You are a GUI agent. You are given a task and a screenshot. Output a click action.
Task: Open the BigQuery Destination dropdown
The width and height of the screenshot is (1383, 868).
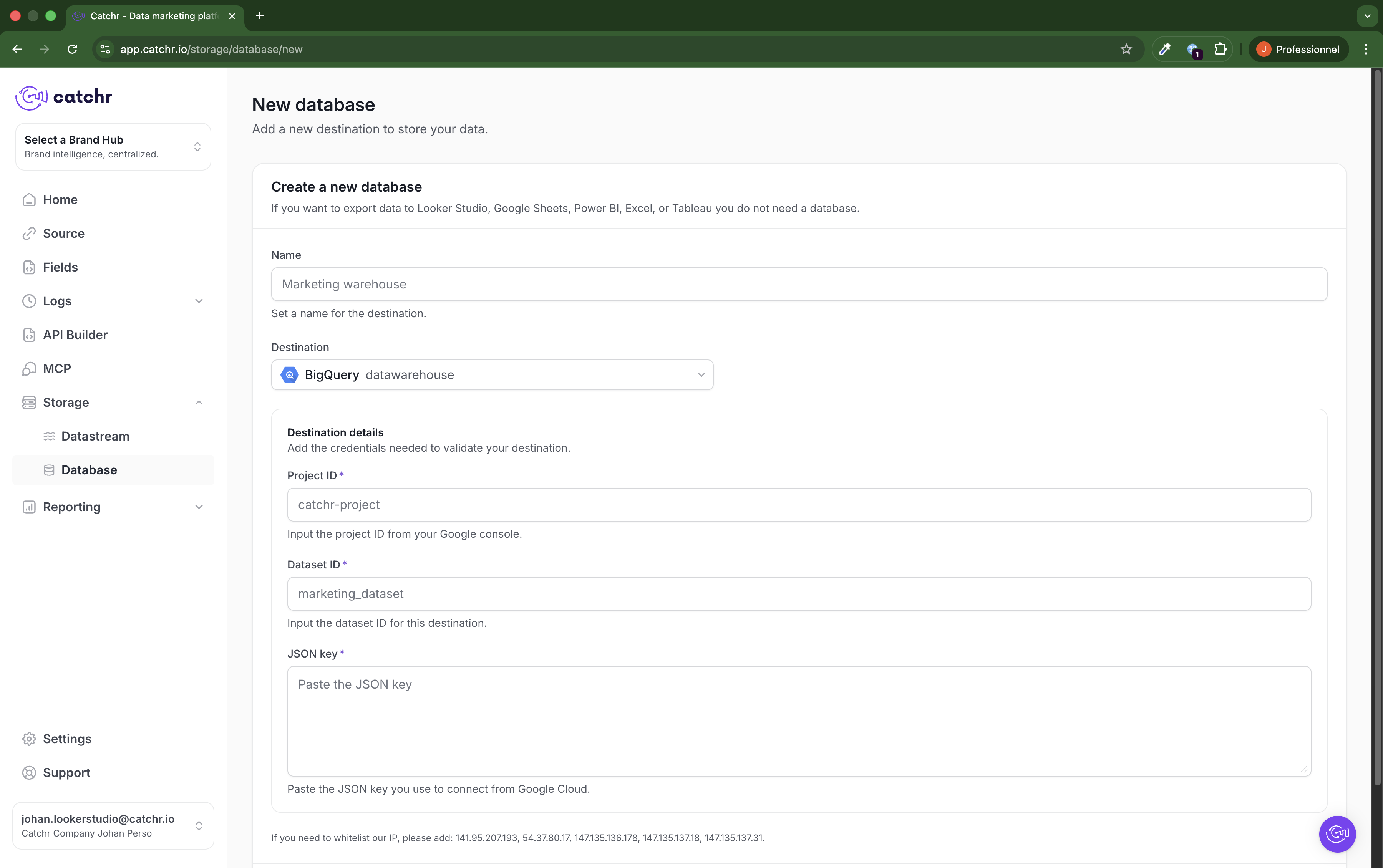click(x=492, y=375)
